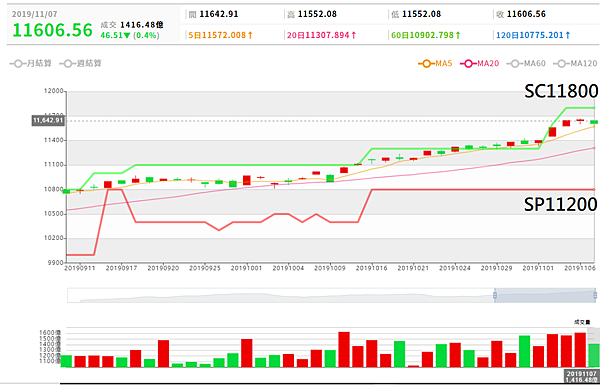Click the close price 11606.56
Image resolution: width=600 pixels, height=386 pixels.
click(526, 14)
